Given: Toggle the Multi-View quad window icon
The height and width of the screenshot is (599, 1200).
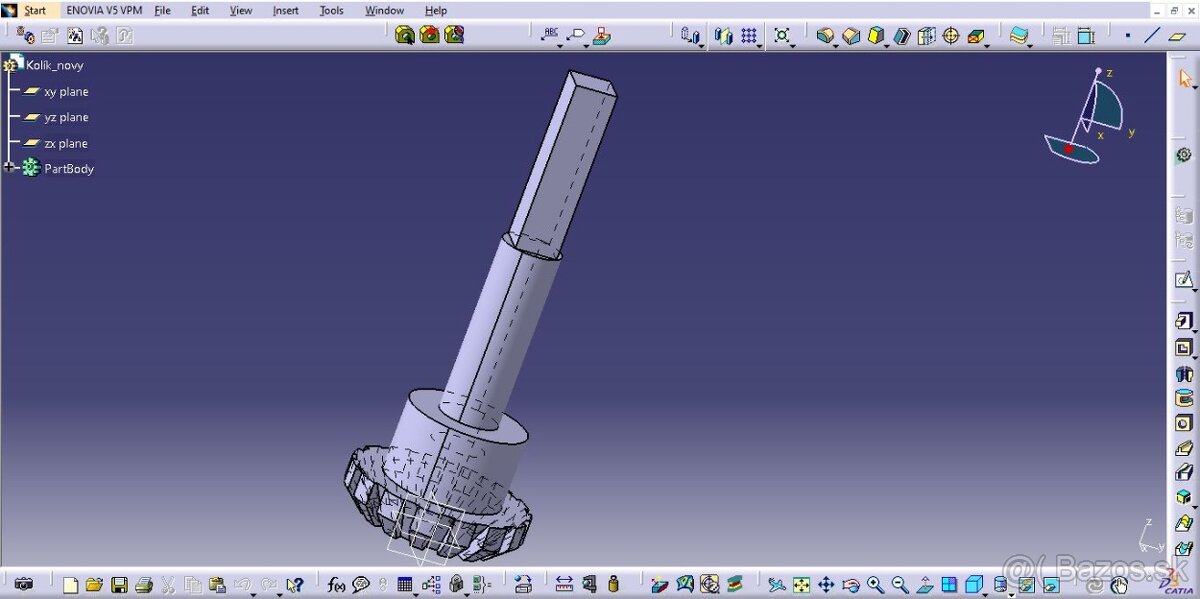Looking at the screenshot, I should click(949, 585).
